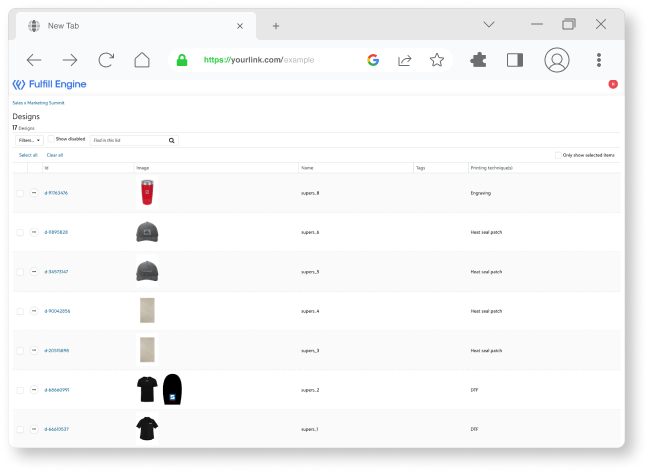
Task: Open the extensions puzzle icon
Action: (x=478, y=60)
